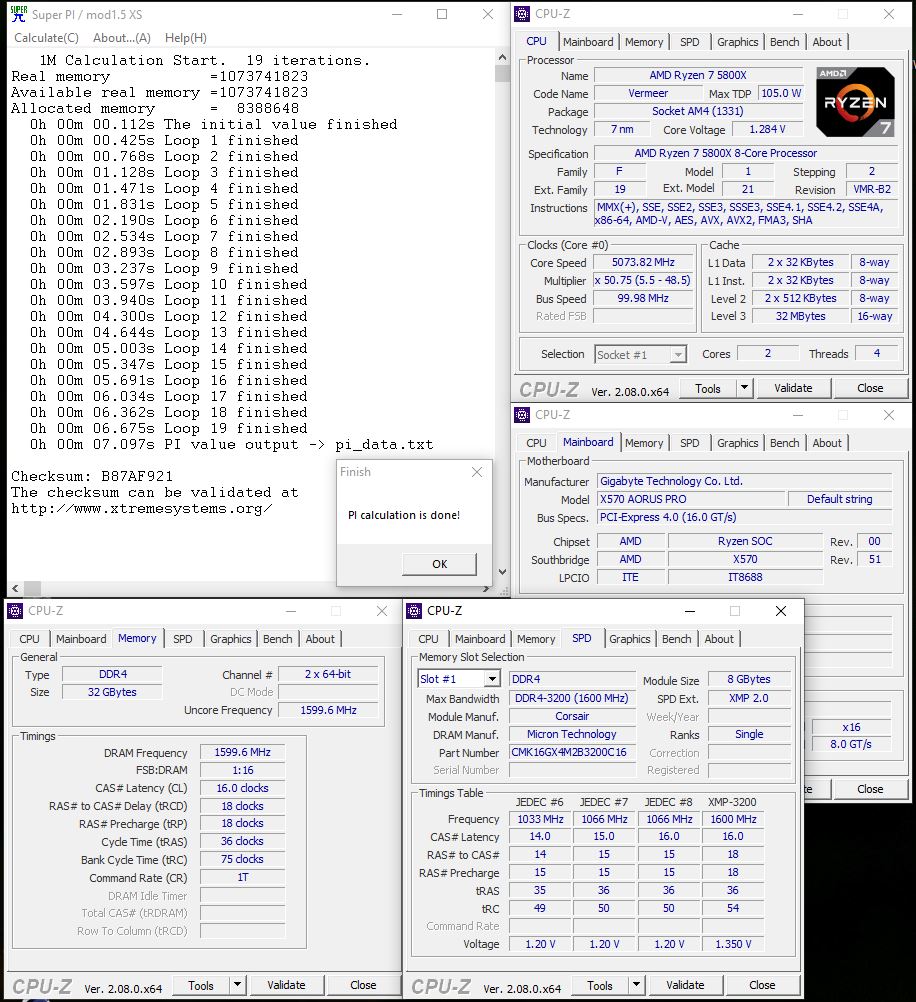The width and height of the screenshot is (916, 1002).
Task: Open SPD tab in Mainboard CPU-Z window
Action: click(689, 443)
